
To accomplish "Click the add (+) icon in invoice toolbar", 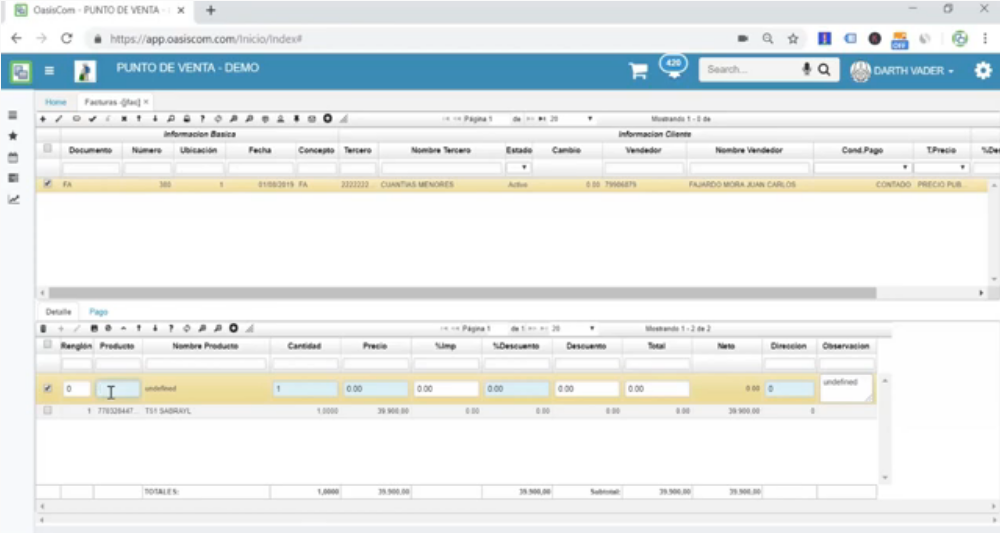I will coord(42,119).
